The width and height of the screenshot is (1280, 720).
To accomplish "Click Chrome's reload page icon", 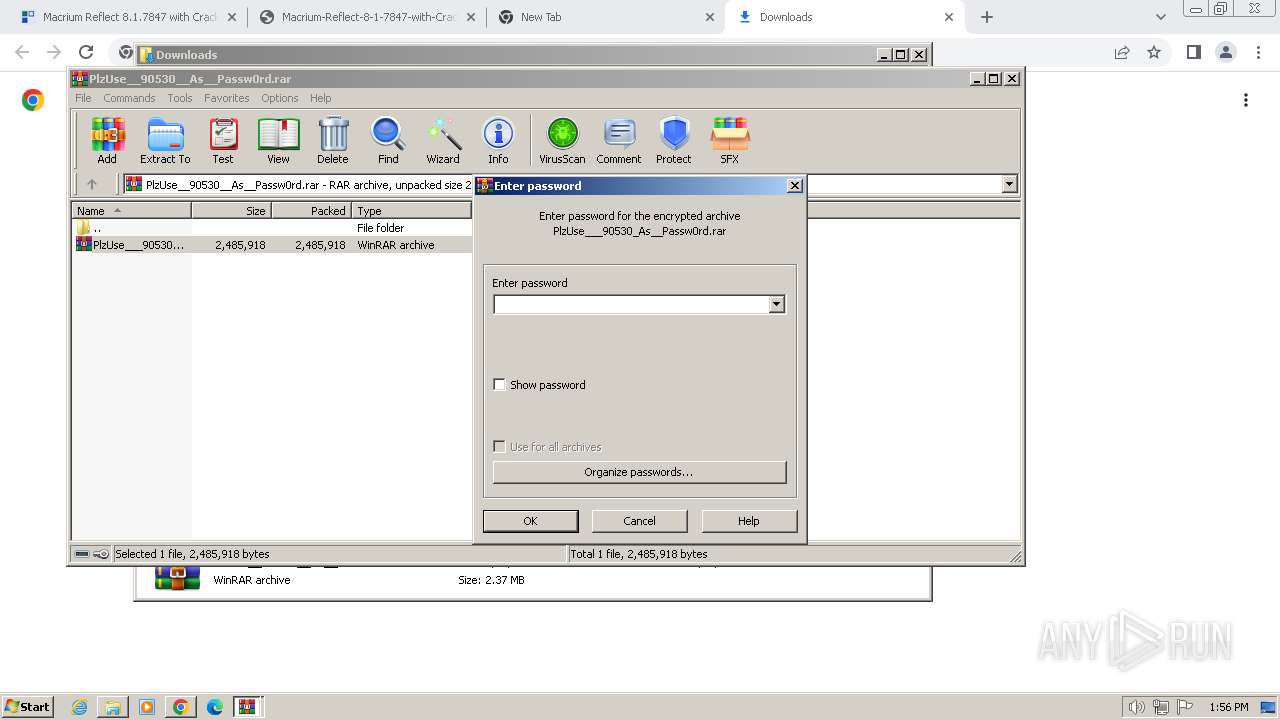I will tap(86, 52).
